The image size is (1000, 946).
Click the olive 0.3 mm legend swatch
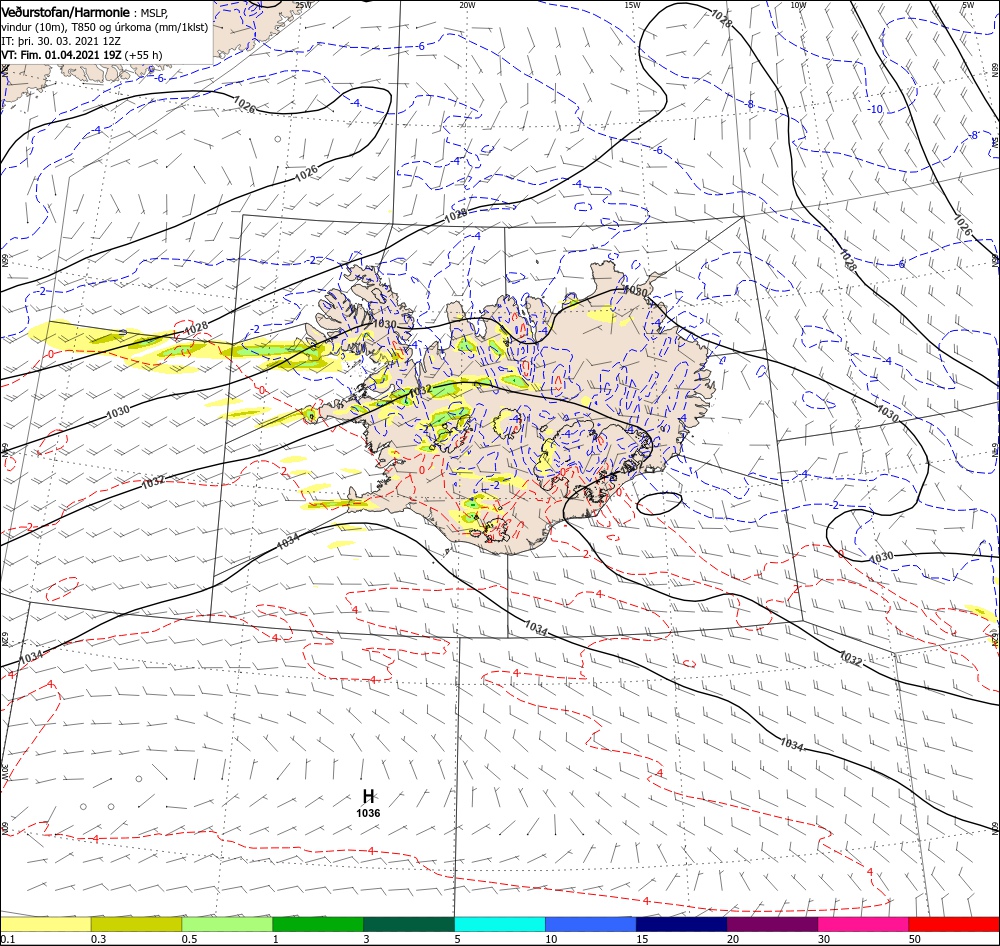click(136, 924)
